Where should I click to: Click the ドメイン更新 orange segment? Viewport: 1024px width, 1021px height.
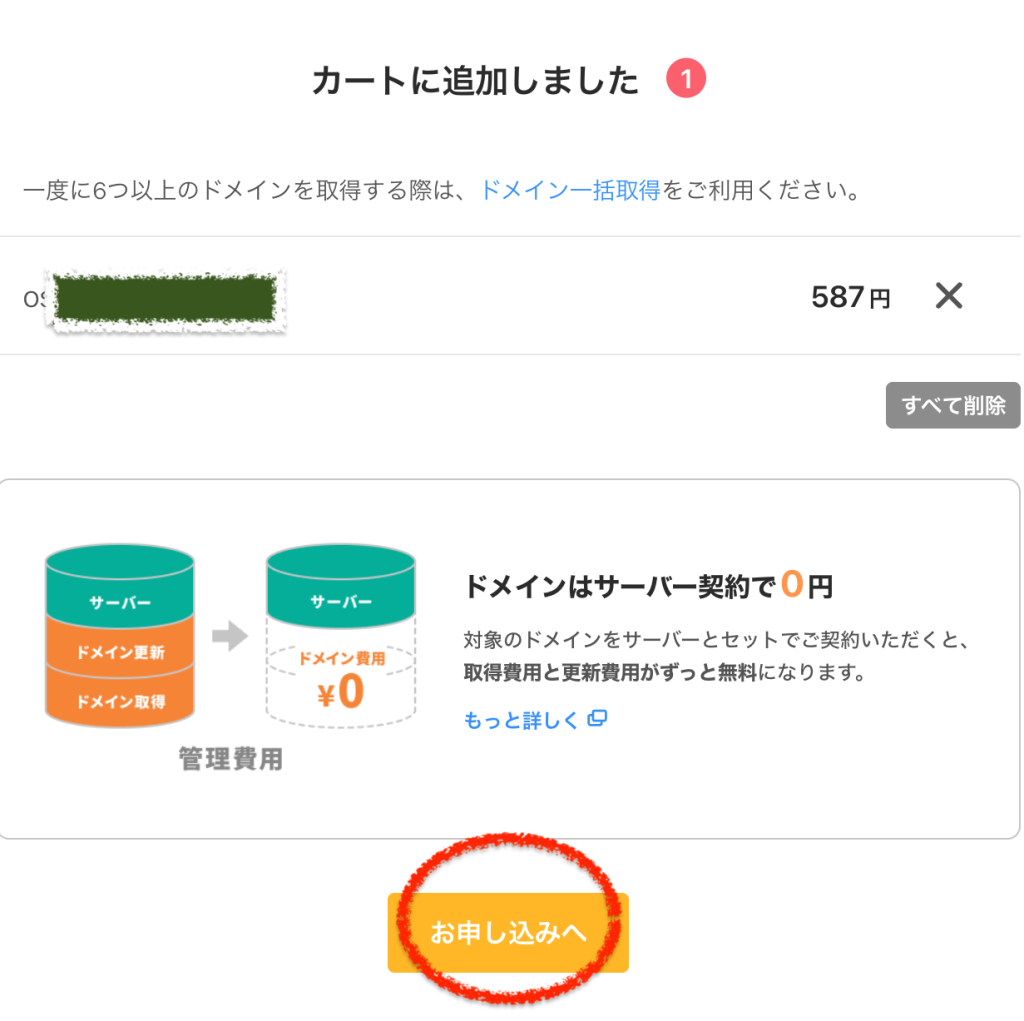click(120, 653)
